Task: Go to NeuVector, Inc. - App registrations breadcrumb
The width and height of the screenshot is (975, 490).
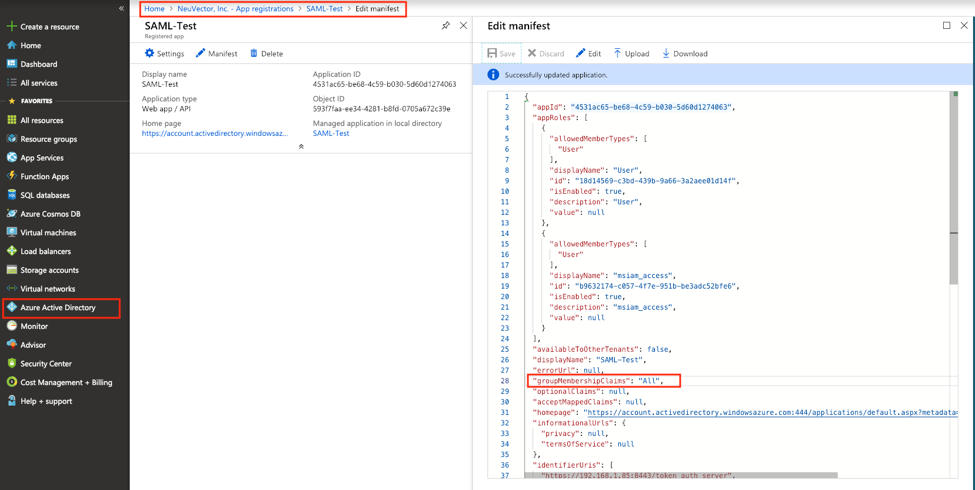Action: [236, 9]
